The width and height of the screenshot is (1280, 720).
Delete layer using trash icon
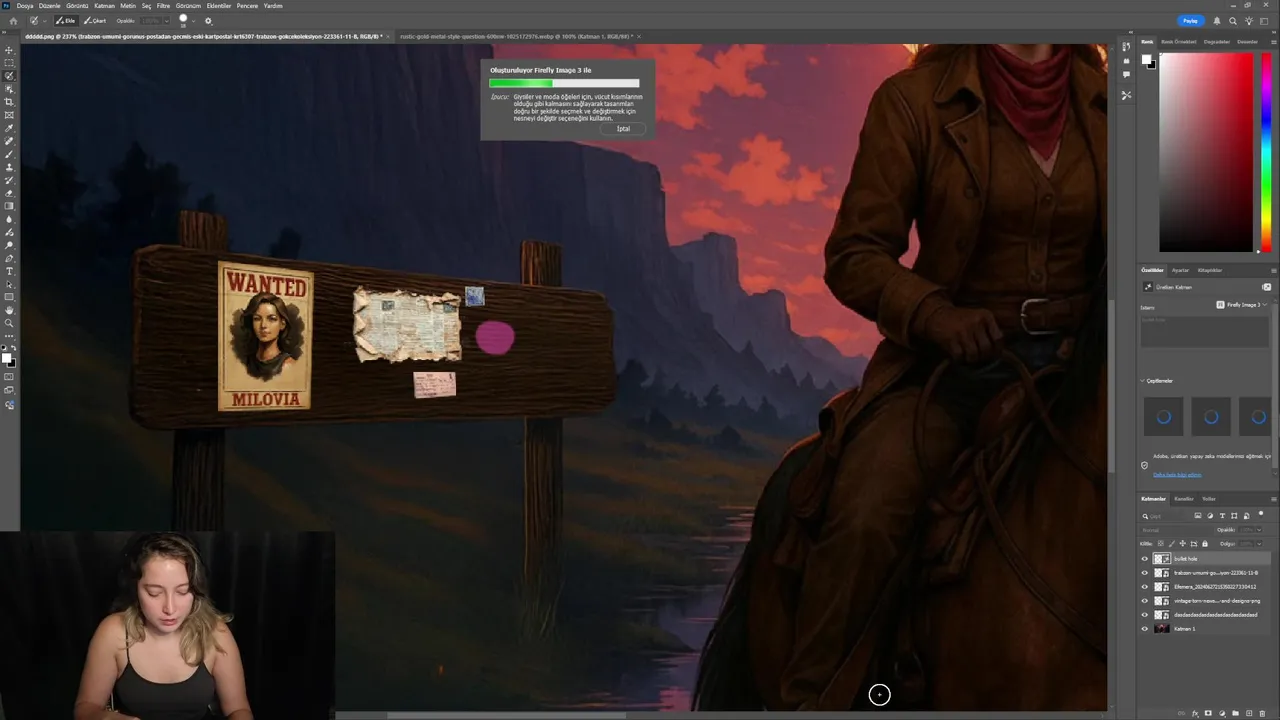coord(1262,713)
